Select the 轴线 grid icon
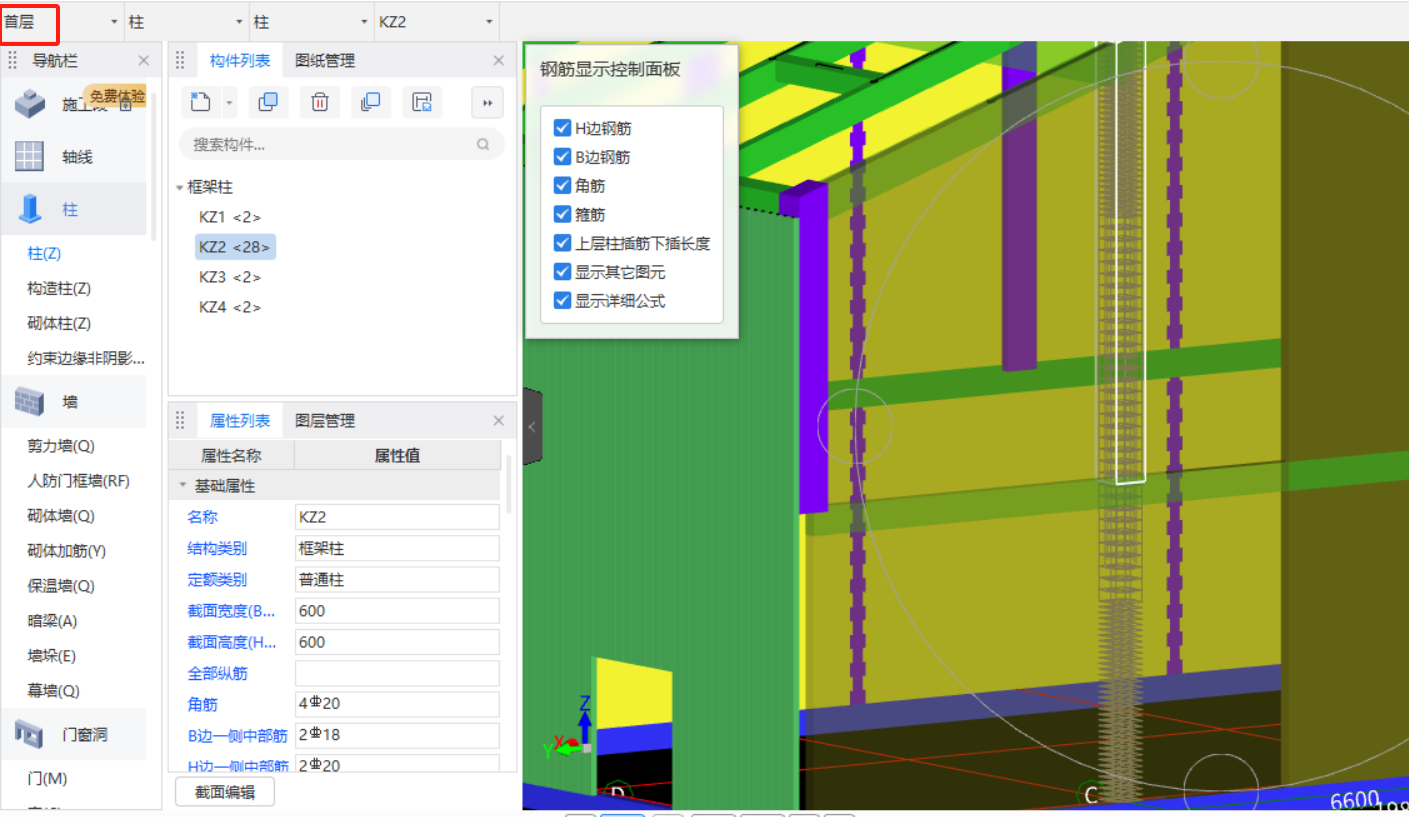 click(x=29, y=156)
